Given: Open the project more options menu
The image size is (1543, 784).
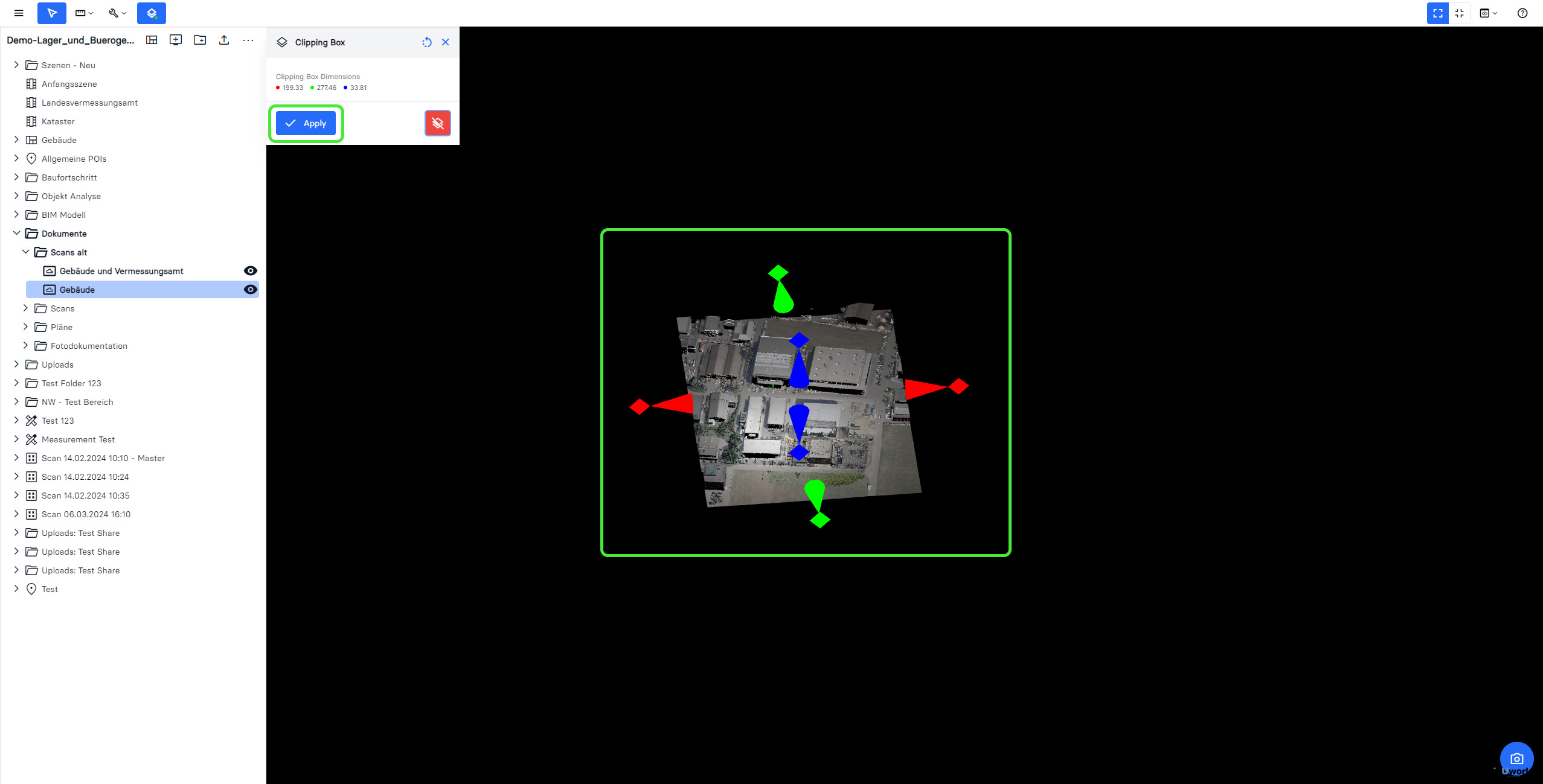Looking at the screenshot, I should pyautogui.click(x=248, y=40).
